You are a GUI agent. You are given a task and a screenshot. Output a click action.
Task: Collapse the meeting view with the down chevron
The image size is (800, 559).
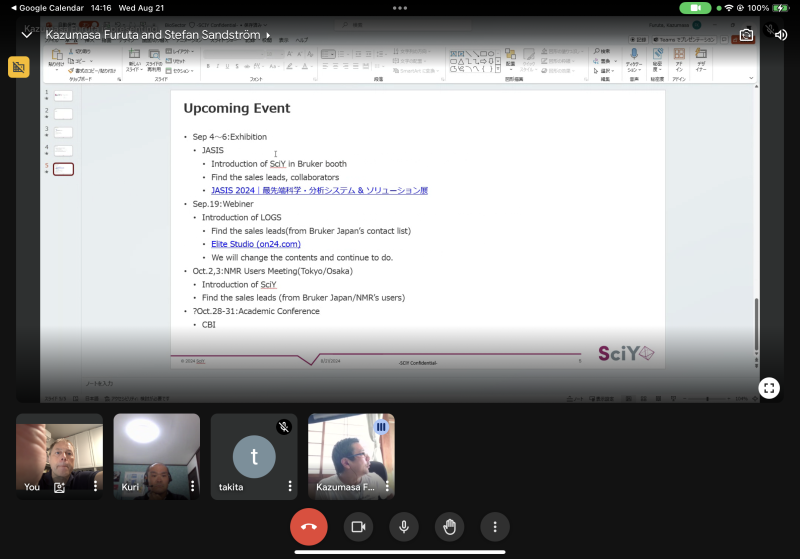(27, 35)
